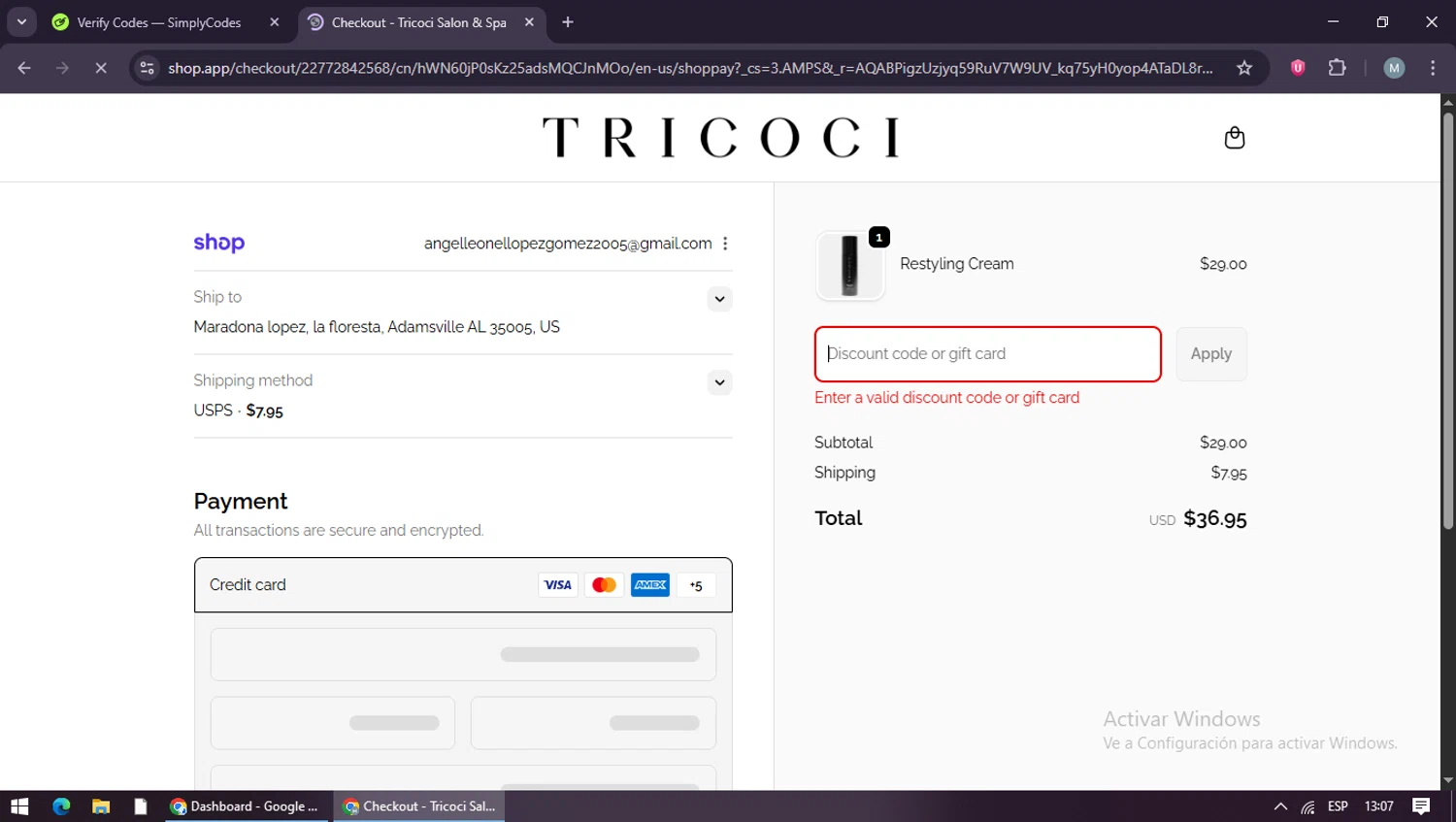Screen dimensions: 1456x822
Task: Click the American Express icon
Action: coord(650,585)
